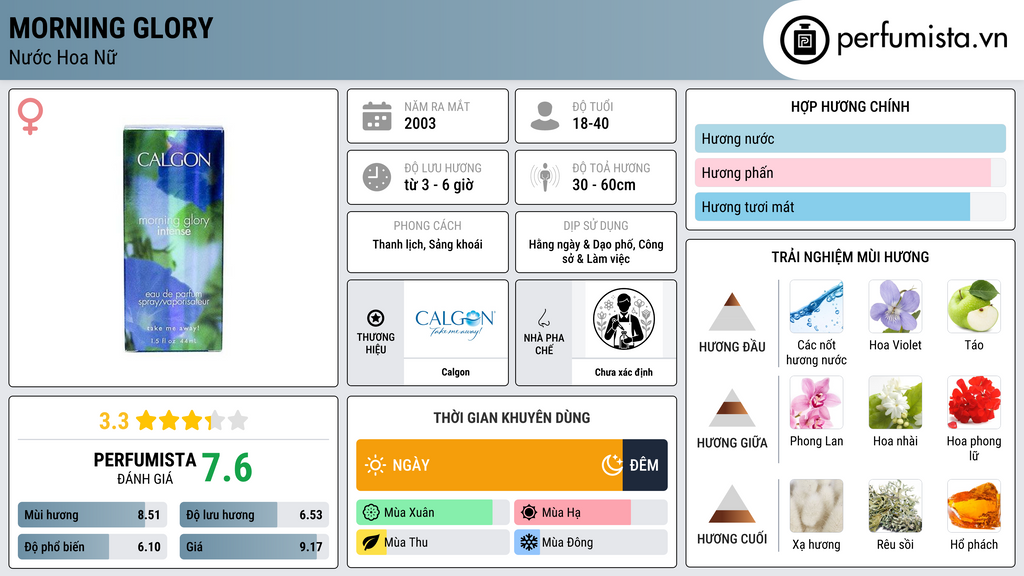This screenshot has width=1024, height=576.
Task: Click the pink female gender symbol icon
Action: tap(30, 116)
